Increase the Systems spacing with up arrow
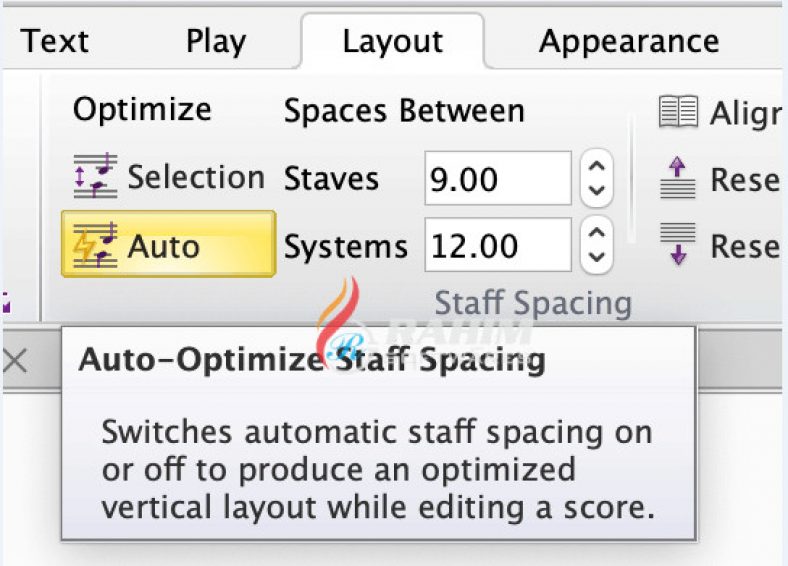This screenshot has width=788, height=566. coord(597,233)
